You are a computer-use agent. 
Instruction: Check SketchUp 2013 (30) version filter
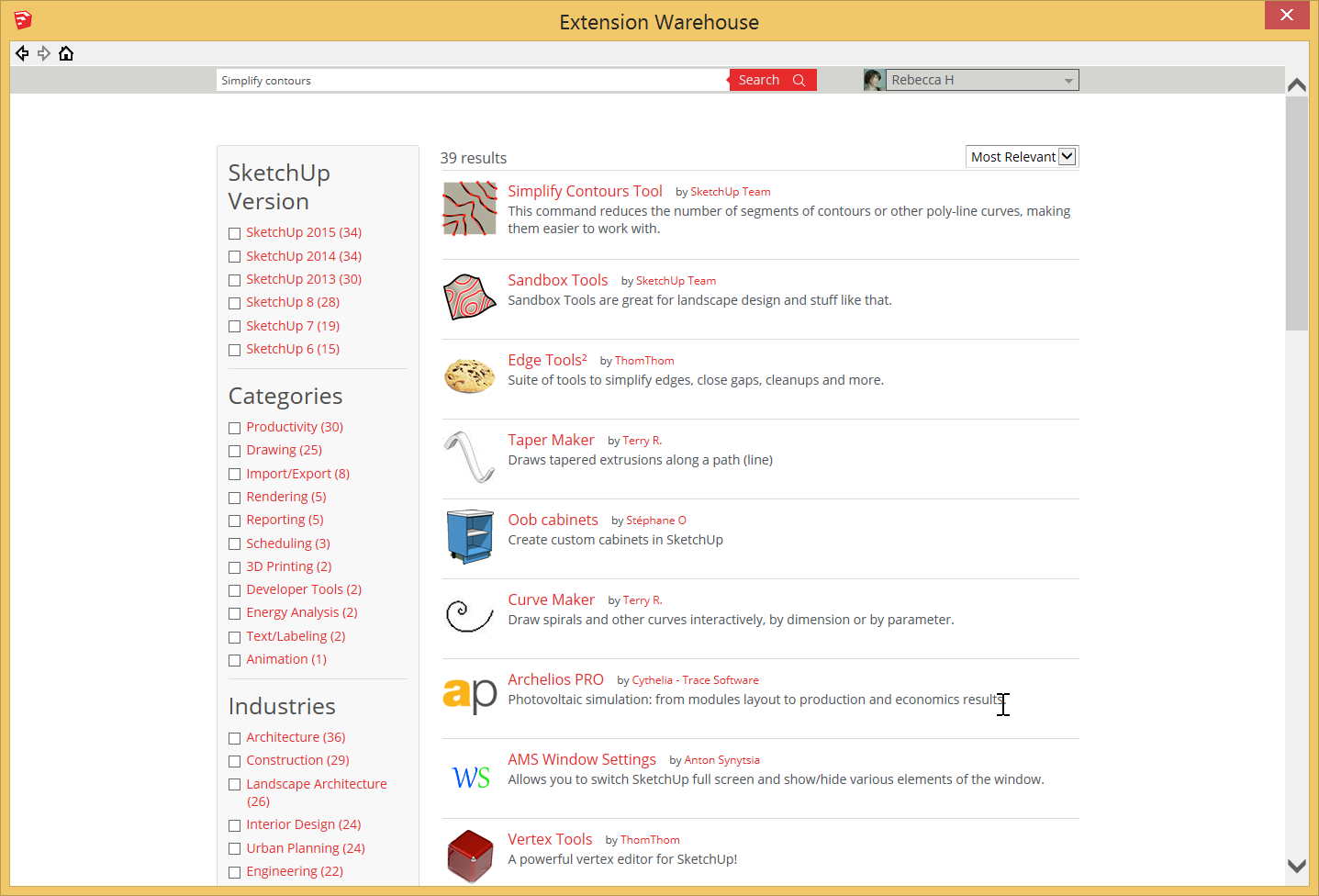235,280
